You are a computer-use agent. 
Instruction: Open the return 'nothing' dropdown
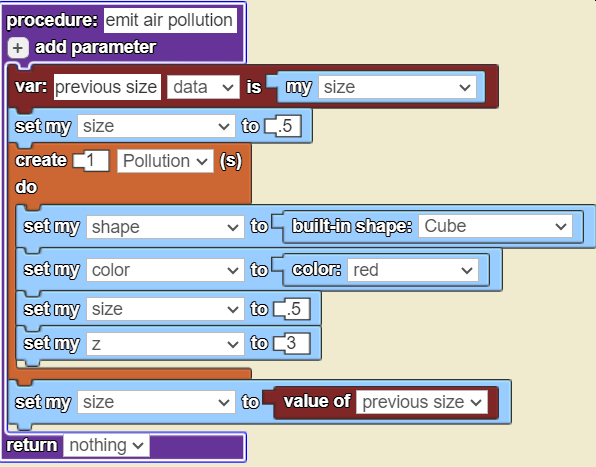tap(106, 445)
